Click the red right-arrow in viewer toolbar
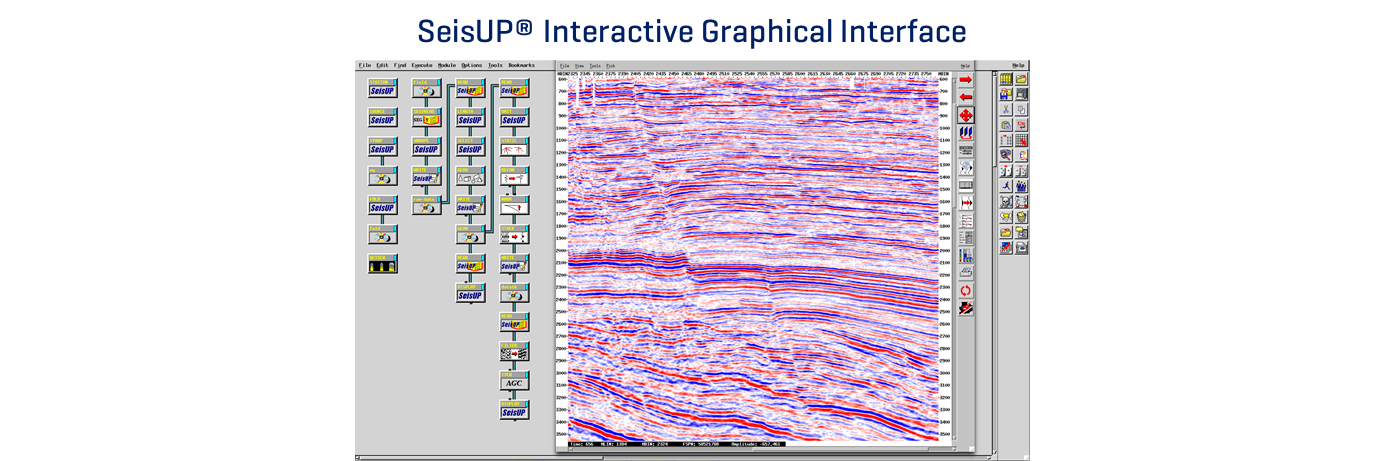Image resolution: width=1385 pixels, height=461 pixels. tap(966, 80)
